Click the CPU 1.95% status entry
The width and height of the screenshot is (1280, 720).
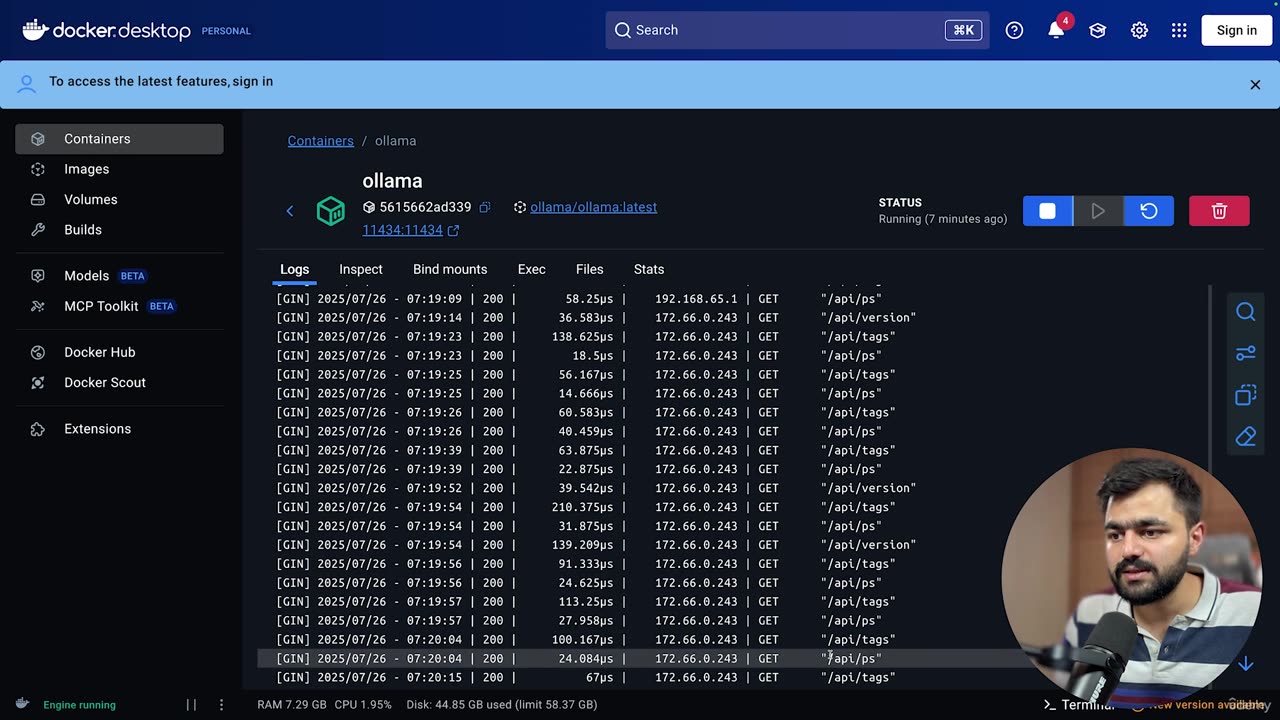[363, 705]
